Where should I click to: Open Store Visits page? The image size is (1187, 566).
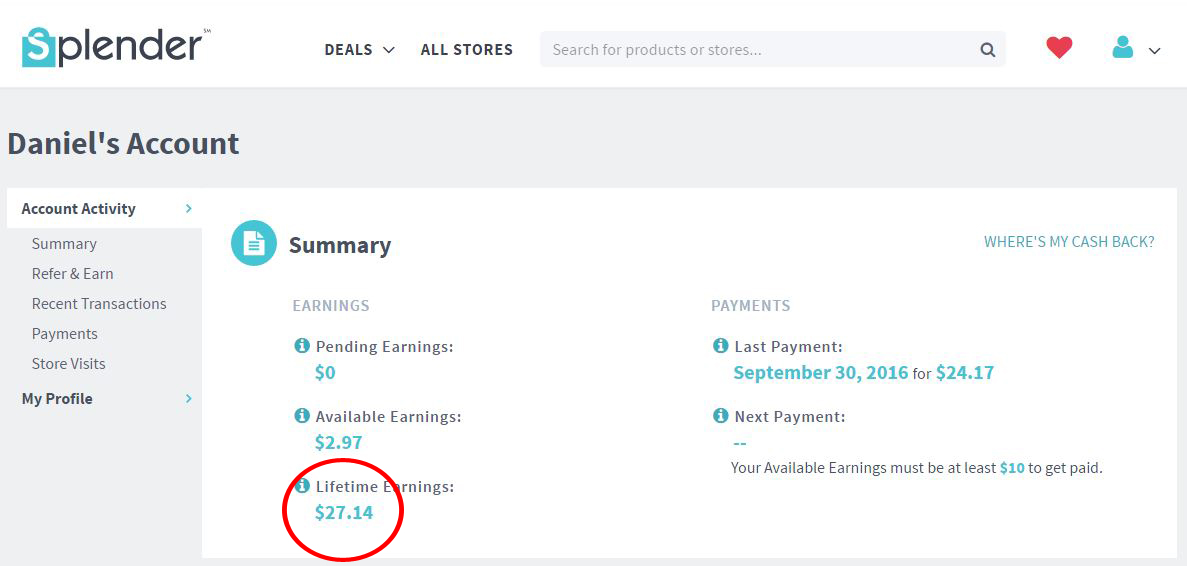click(x=68, y=364)
